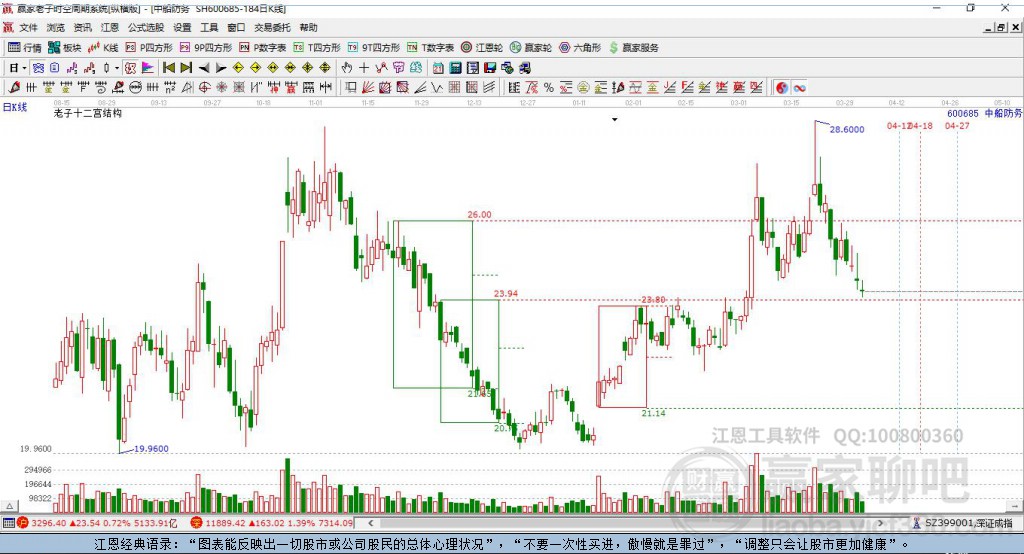Toggle the colored triangle chart icon
This screenshot has height=554, width=1024.
pos(149,67)
